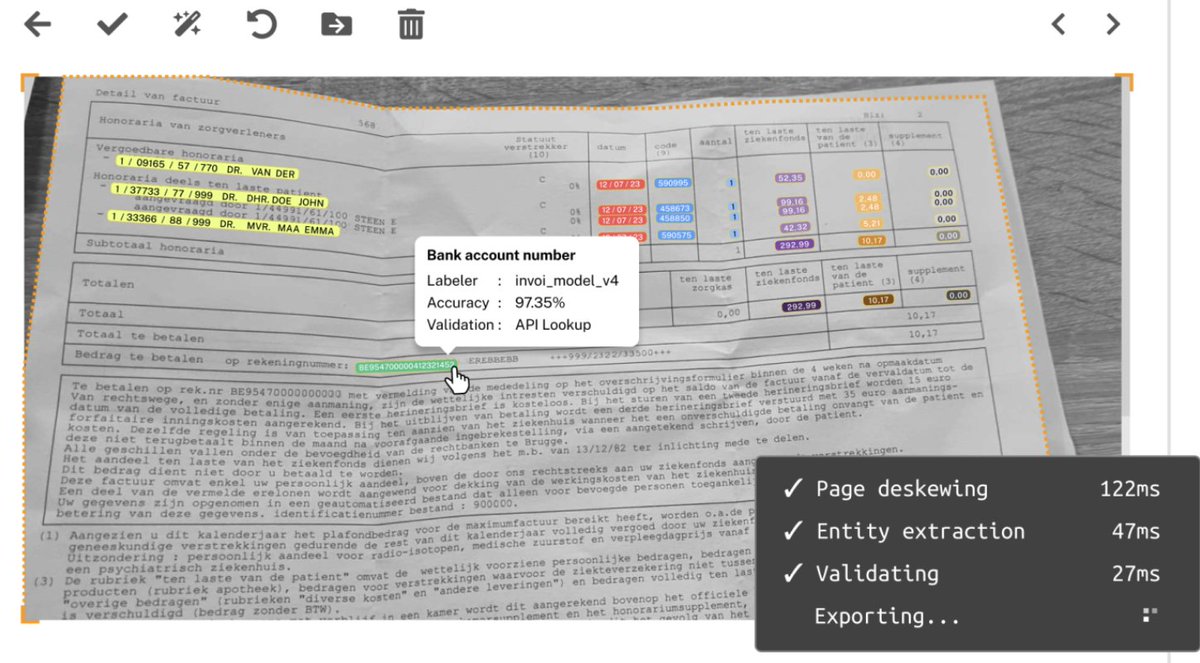This screenshot has height=663, width=1200.
Task: Select orange 2.48 label in 458850 row
Action: tap(870, 207)
